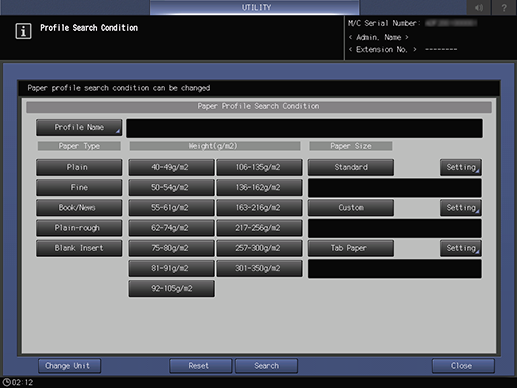Image resolution: width=517 pixels, height=388 pixels.
Task: Select weight 136-162g/m2
Action: tap(259, 187)
